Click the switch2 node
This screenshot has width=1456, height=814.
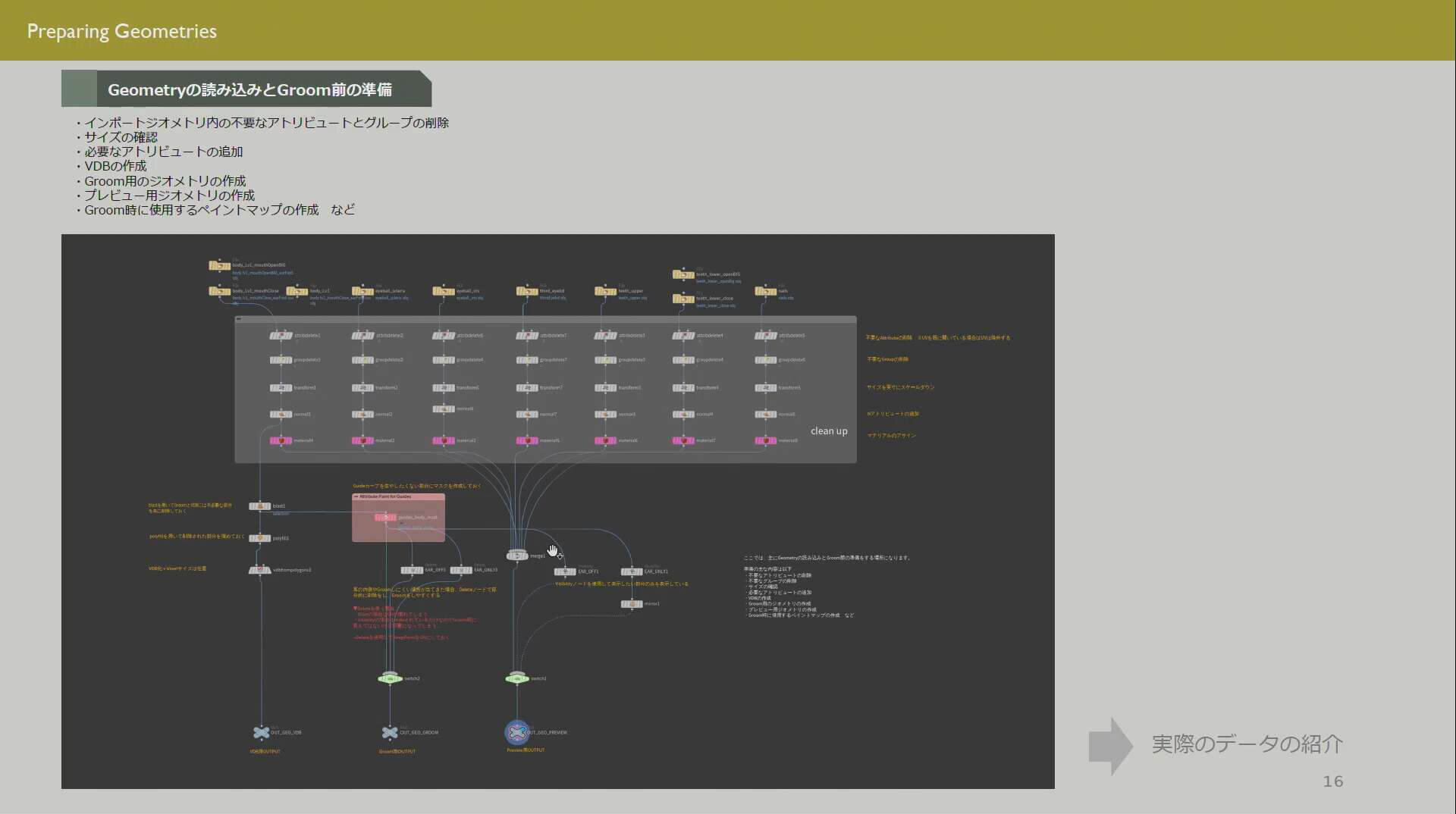pyautogui.click(x=390, y=678)
